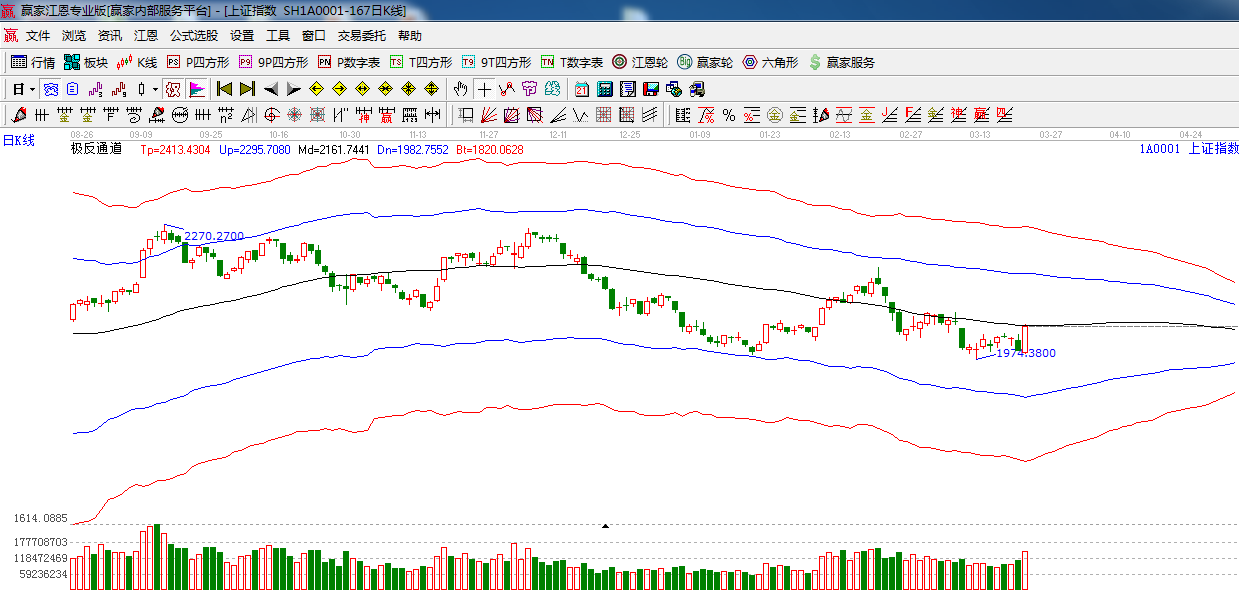Screen dimensions: 1239x590
Task: Jump to first bar with skip-back arrow
Action: (x=224, y=89)
